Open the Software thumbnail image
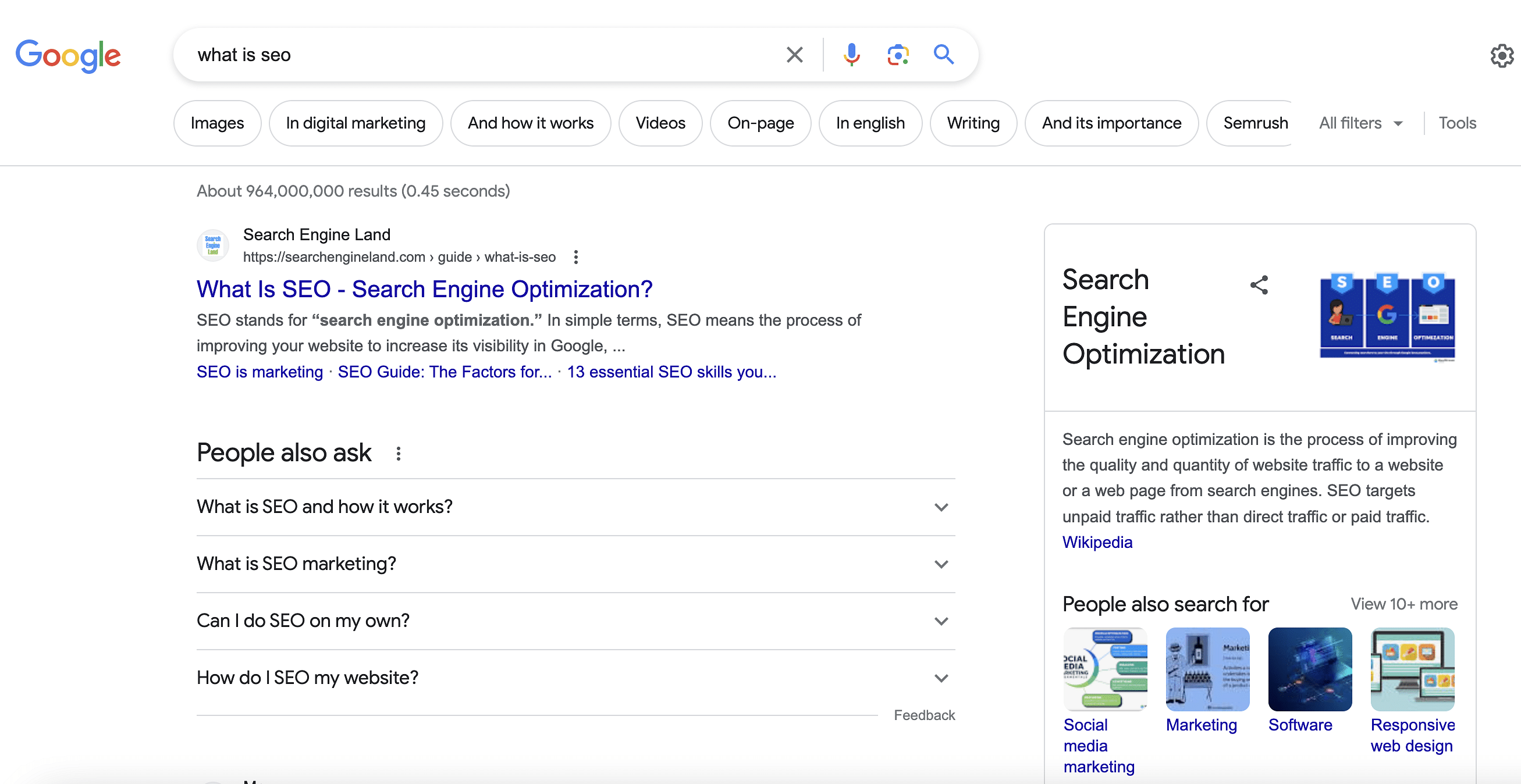 pos(1310,669)
